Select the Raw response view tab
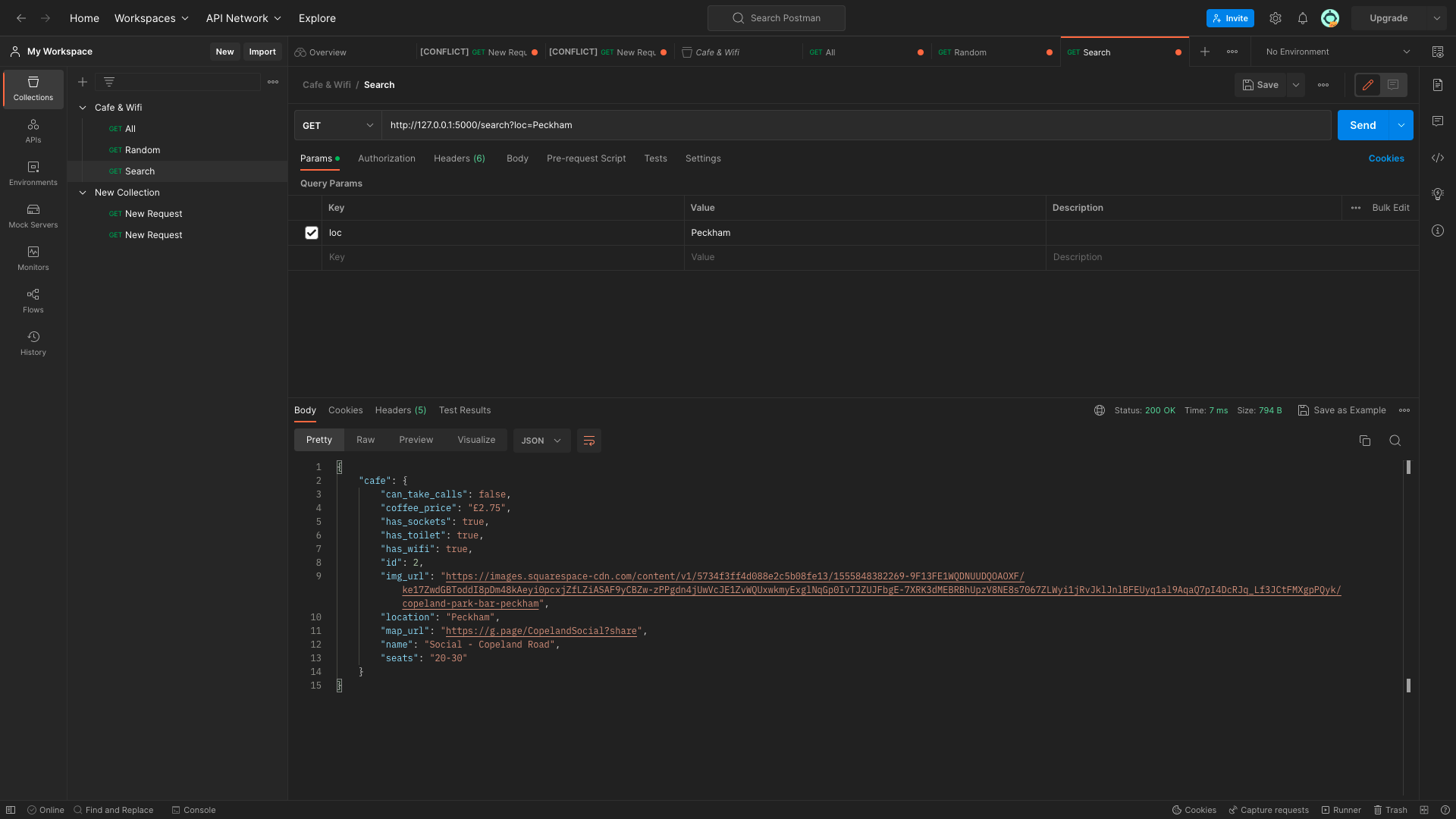This screenshot has width=1456, height=819. point(366,440)
